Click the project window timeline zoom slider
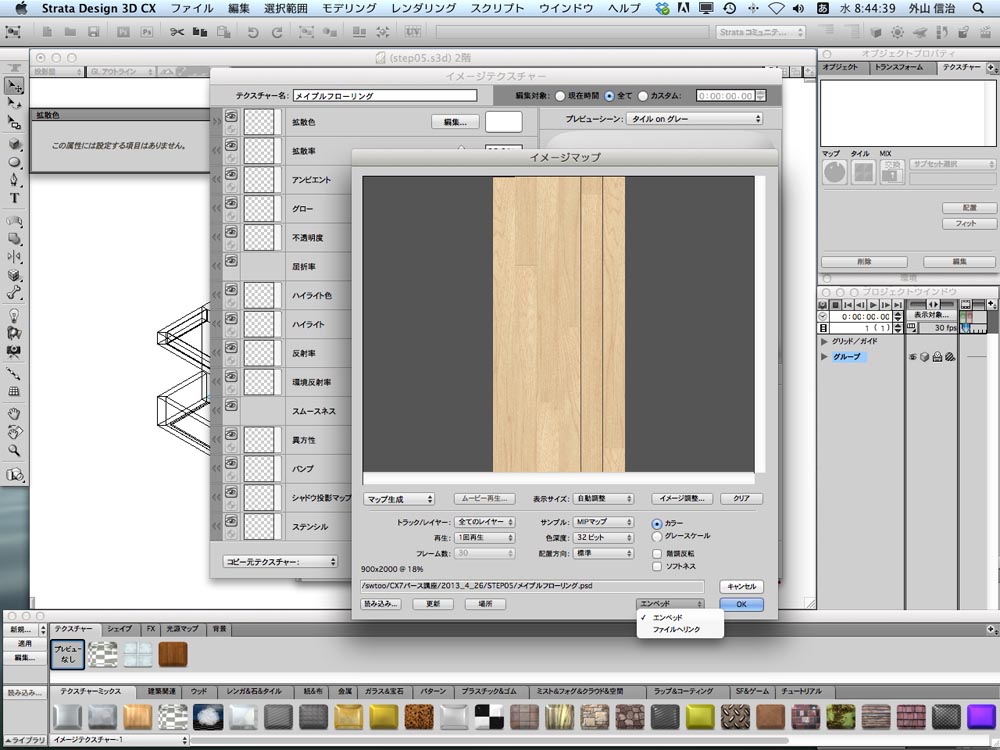The image size is (1000, 750). pyautogui.click(x=932, y=305)
